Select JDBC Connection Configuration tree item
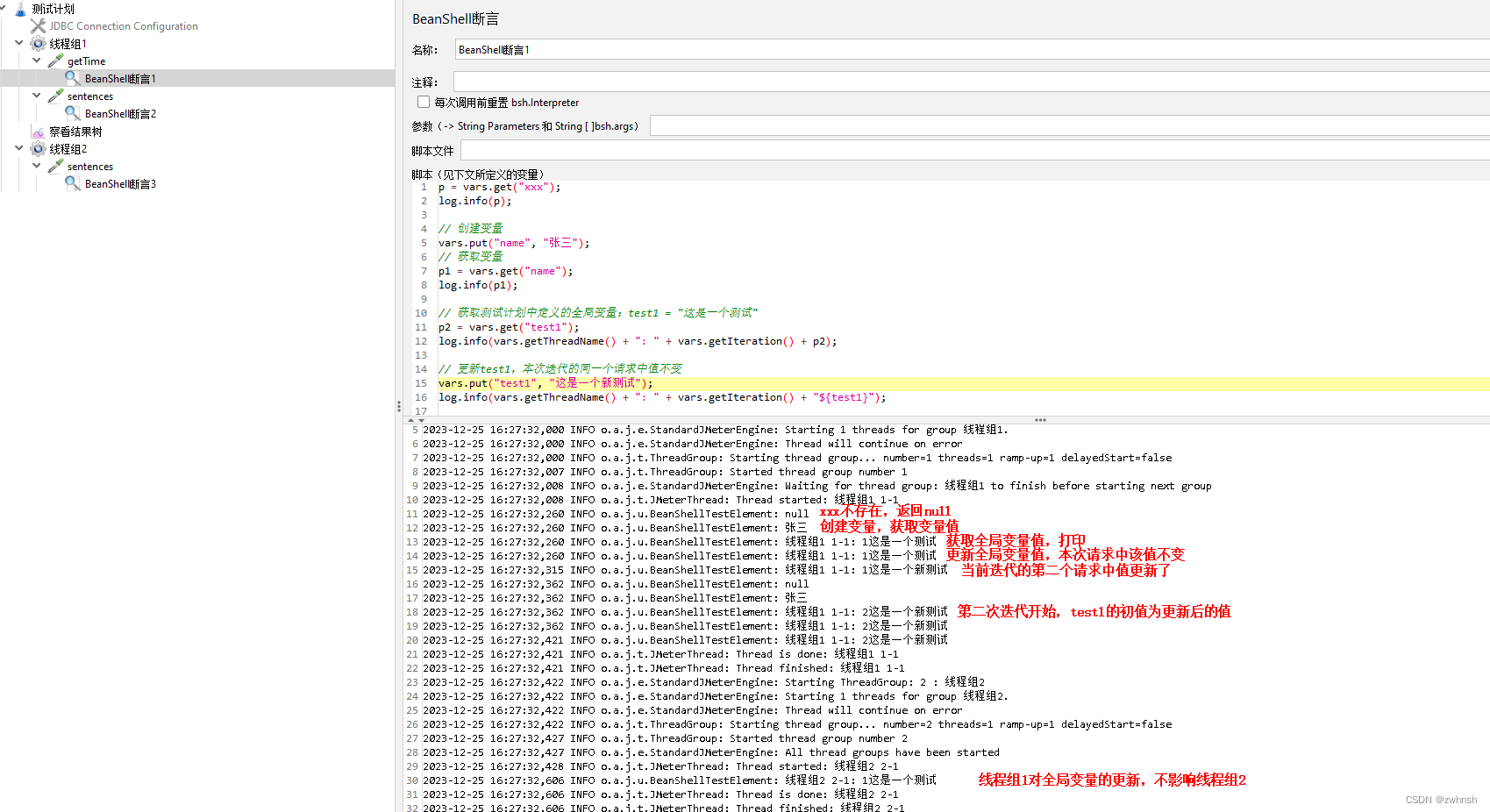 (124, 26)
